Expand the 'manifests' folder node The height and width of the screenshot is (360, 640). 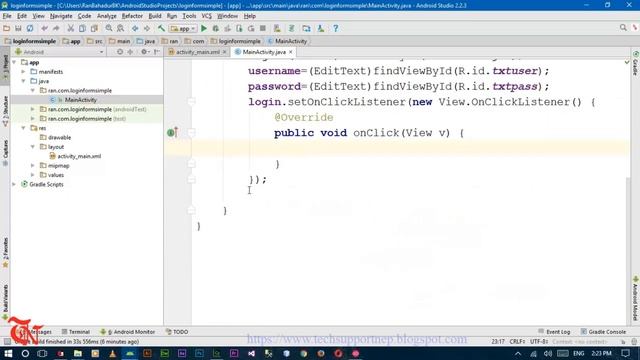coord(24,71)
